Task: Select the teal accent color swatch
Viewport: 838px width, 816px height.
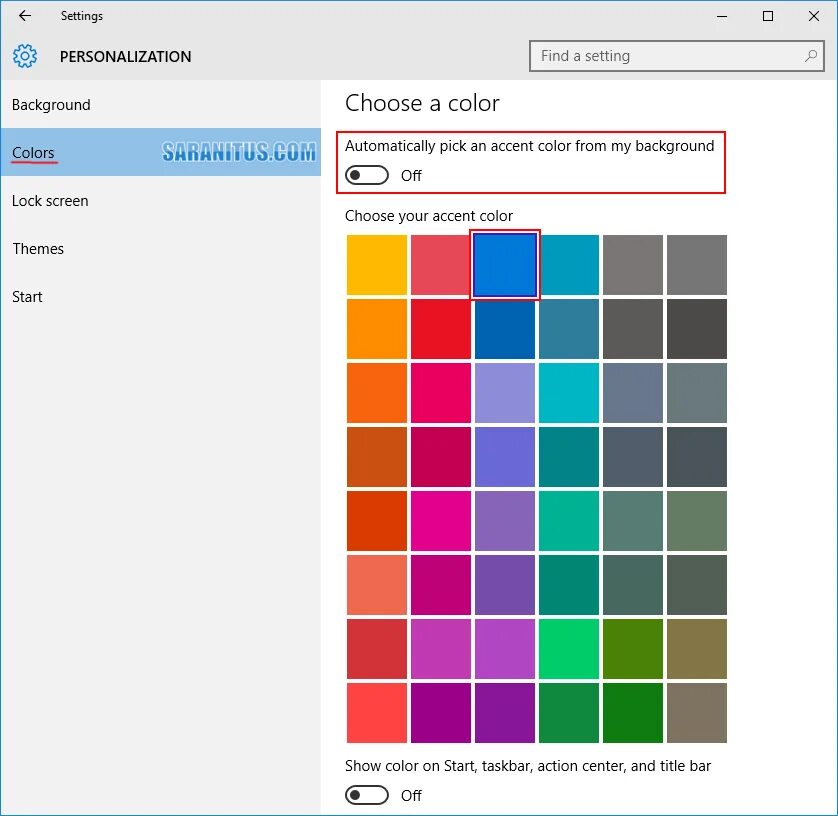Action: [568, 264]
